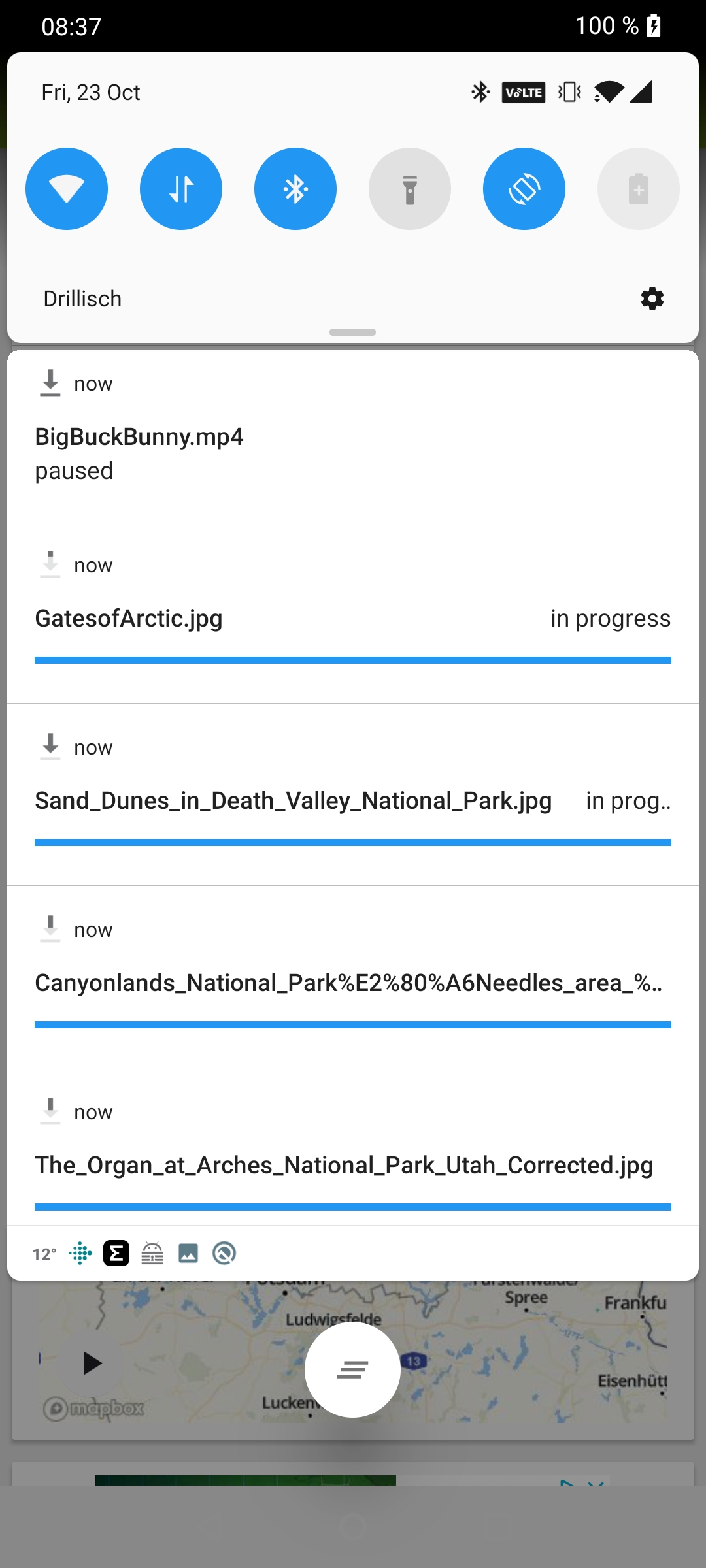Open the Fitbit notification icon
Viewport: 706px width, 1568px height.
click(80, 1253)
